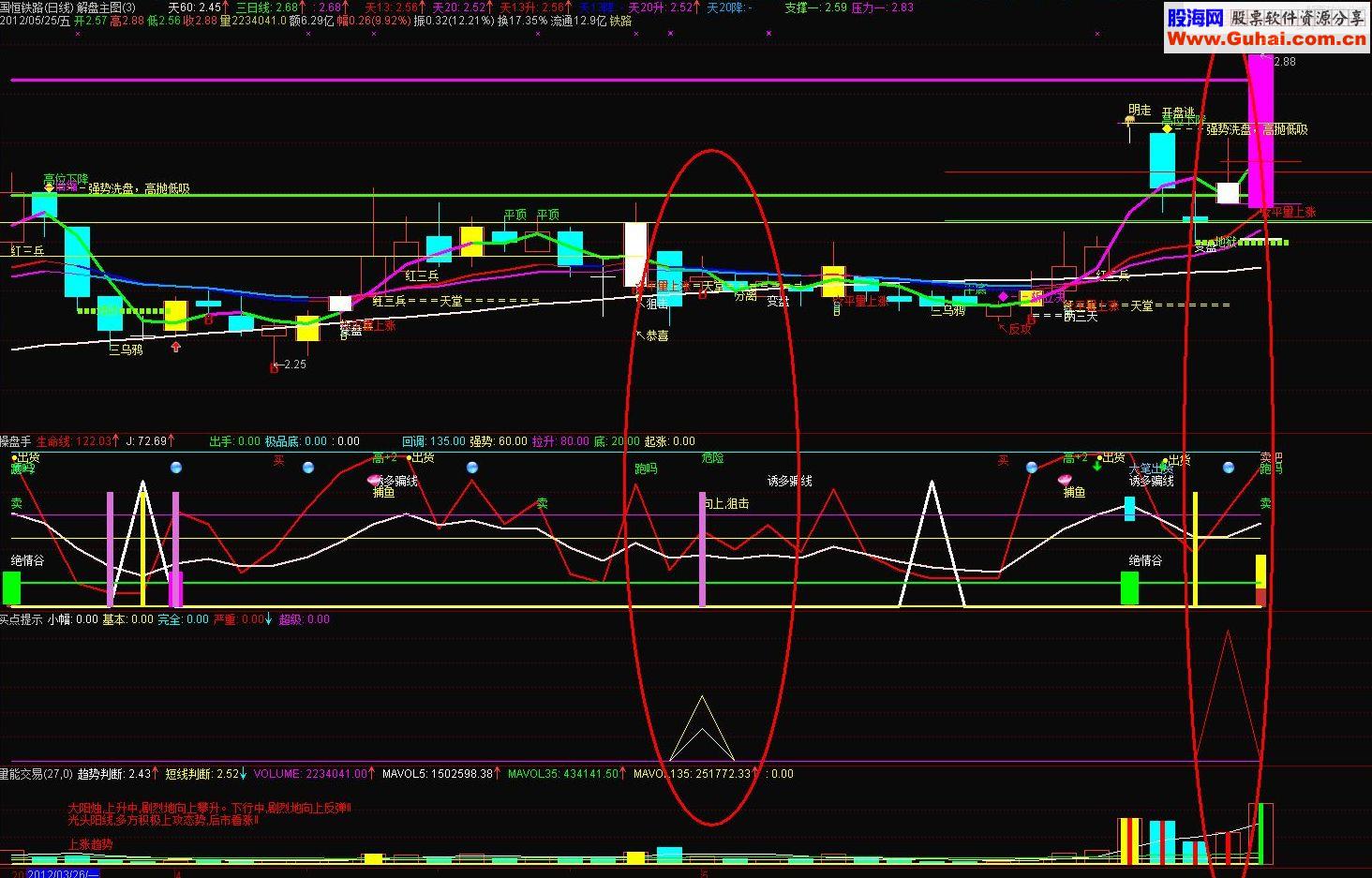1372x878 pixels.
Task: Select the turnover amount 额6.29亿
Action: click(311, 21)
